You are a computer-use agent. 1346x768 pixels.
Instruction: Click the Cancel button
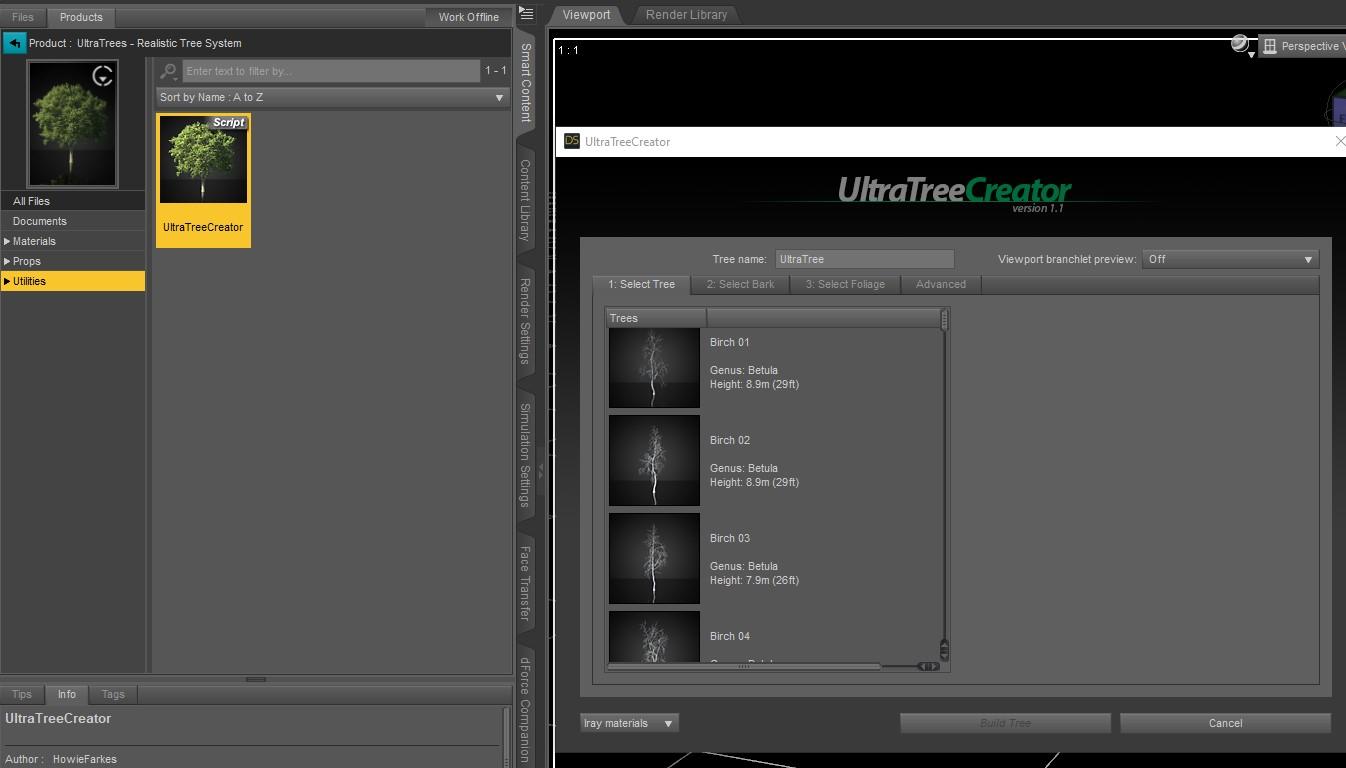tap(1225, 723)
